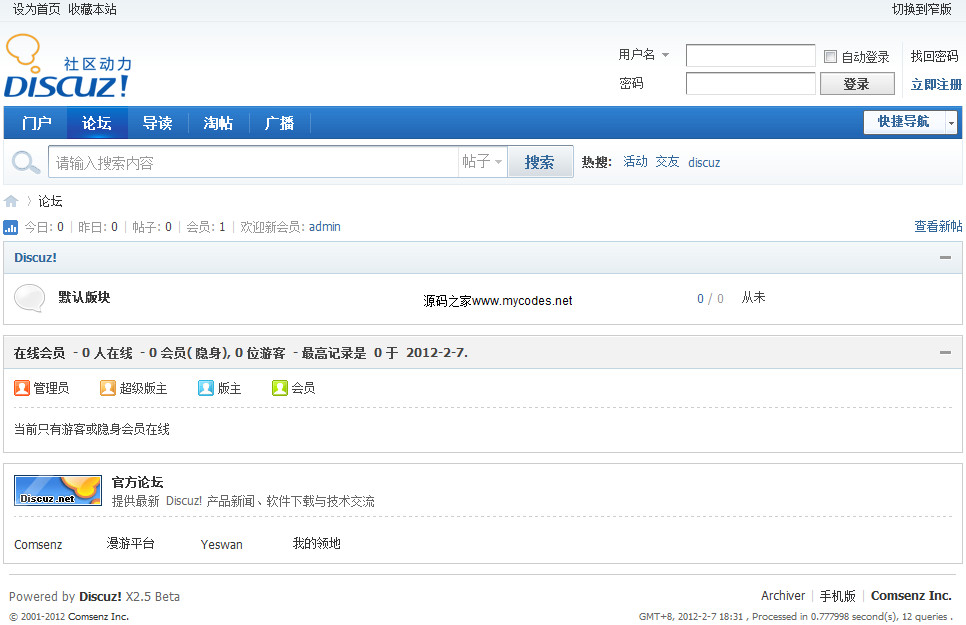
Task: Open the Discuz.net official forum banner
Action: (58, 491)
